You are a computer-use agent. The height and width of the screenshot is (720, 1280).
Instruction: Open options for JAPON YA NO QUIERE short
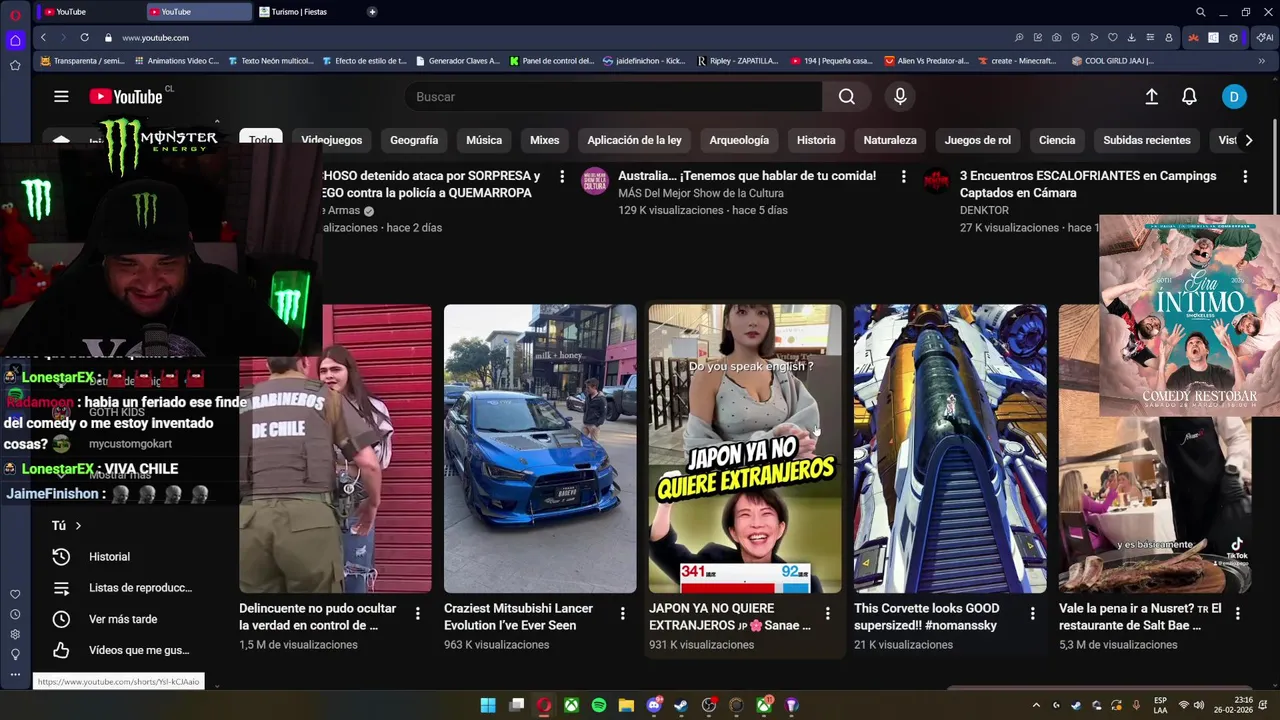click(827, 613)
